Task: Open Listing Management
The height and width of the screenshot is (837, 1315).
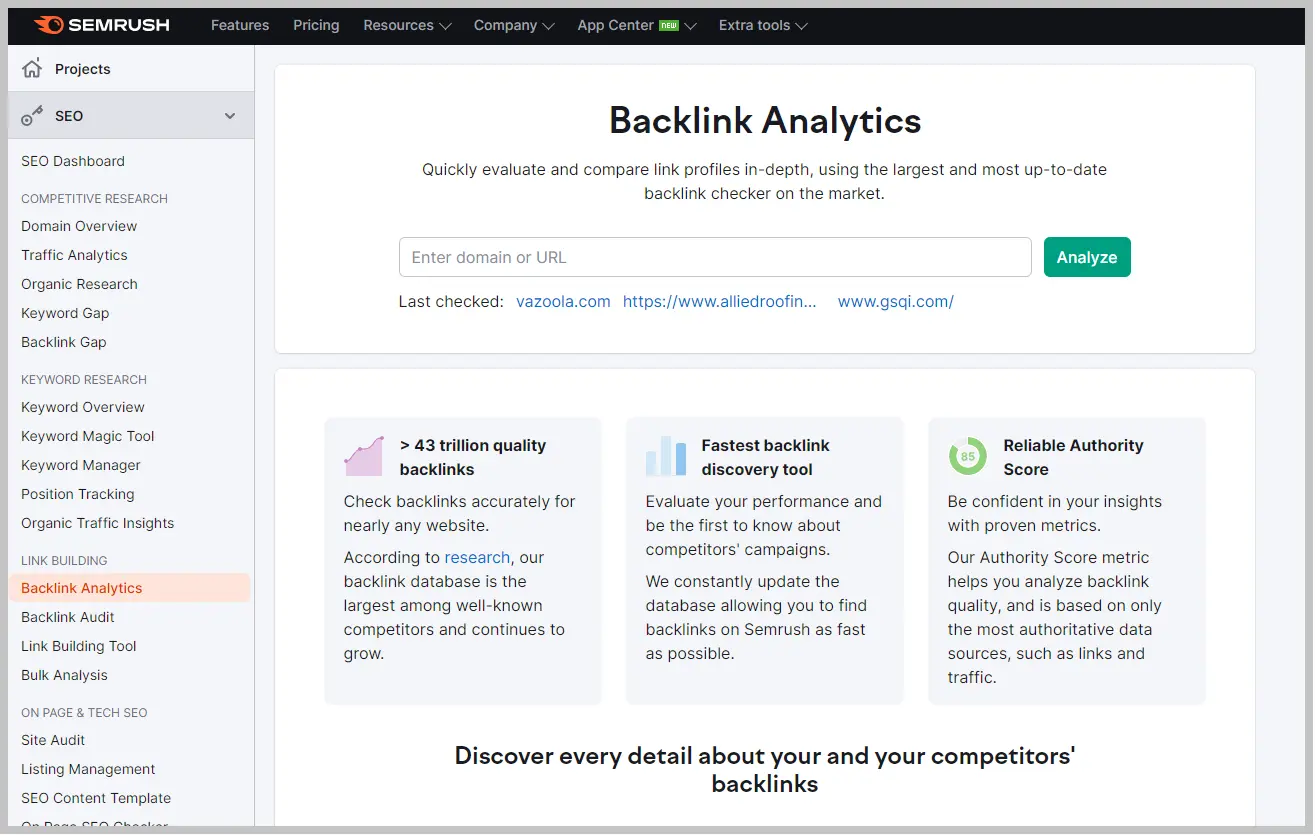Action: coord(88,769)
